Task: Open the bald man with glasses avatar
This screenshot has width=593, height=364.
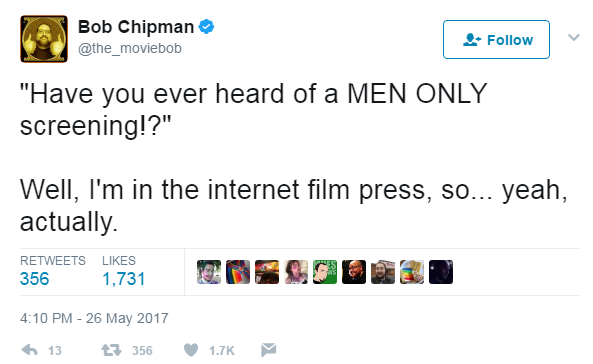Action: (354, 272)
